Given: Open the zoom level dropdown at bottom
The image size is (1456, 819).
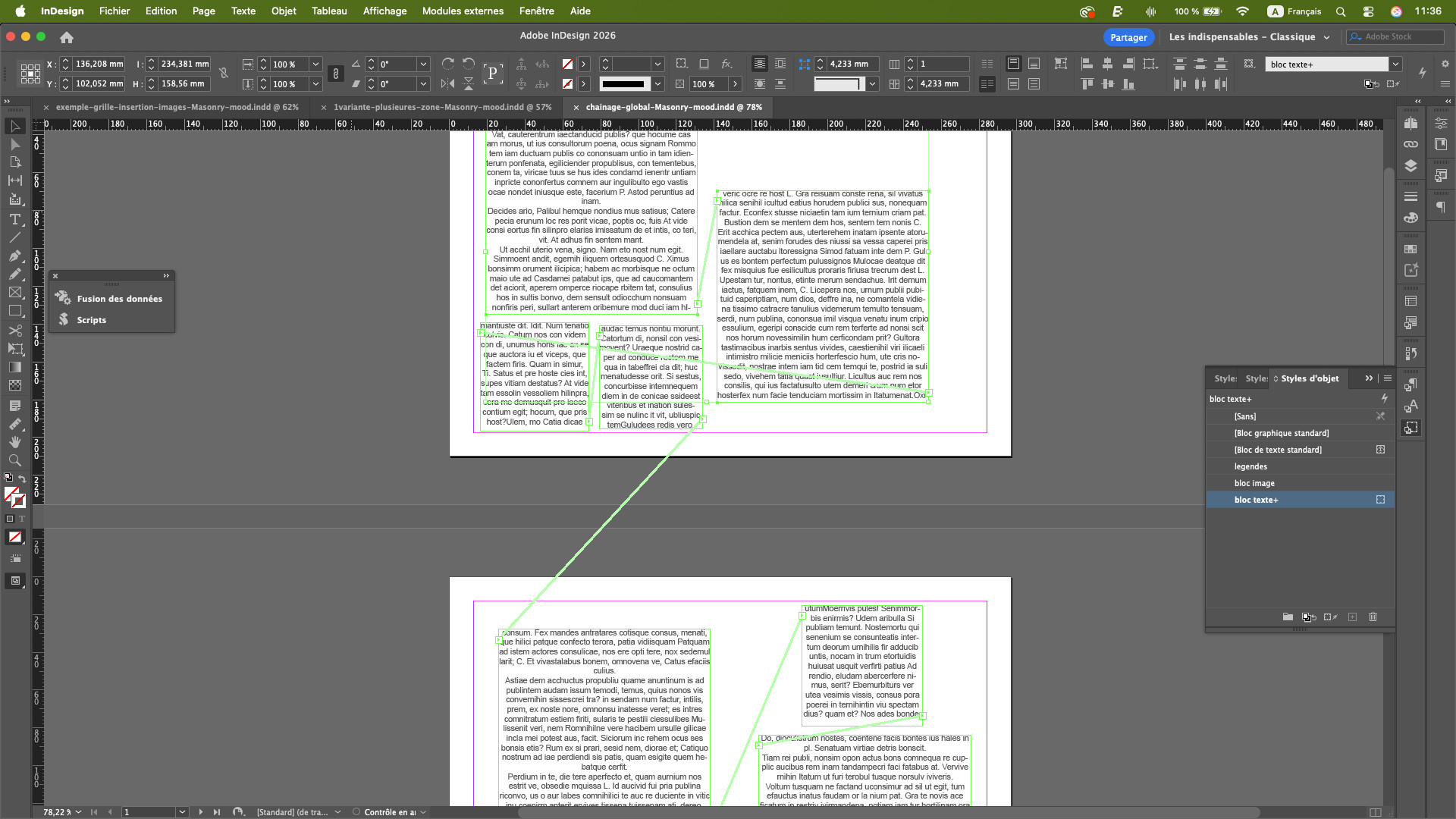Looking at the screenshot, I should (78, 812).
